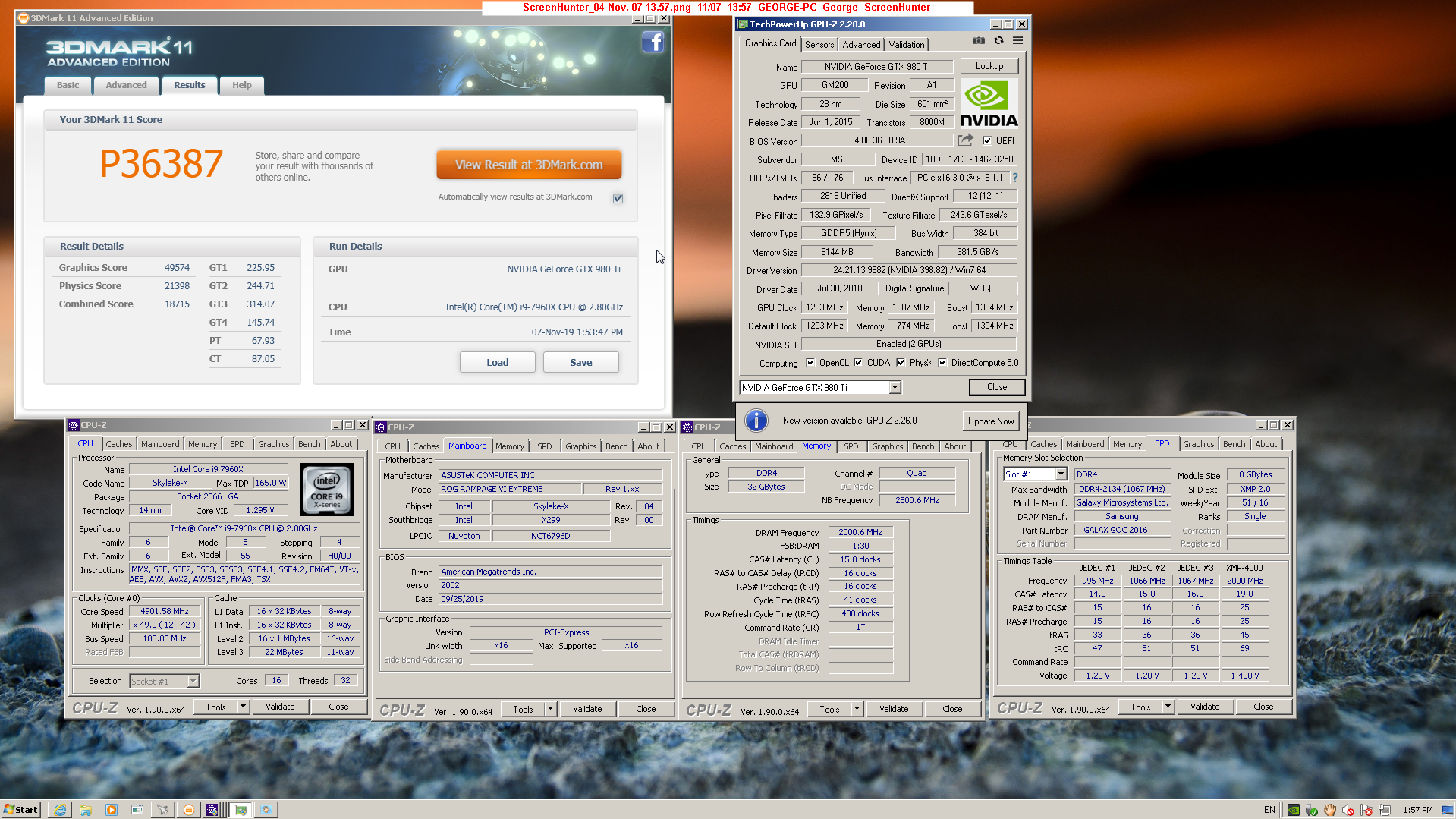Open Internet Explorer from the taskbar
Viewport: 1456px width, 819px height.
pos(60,810)
